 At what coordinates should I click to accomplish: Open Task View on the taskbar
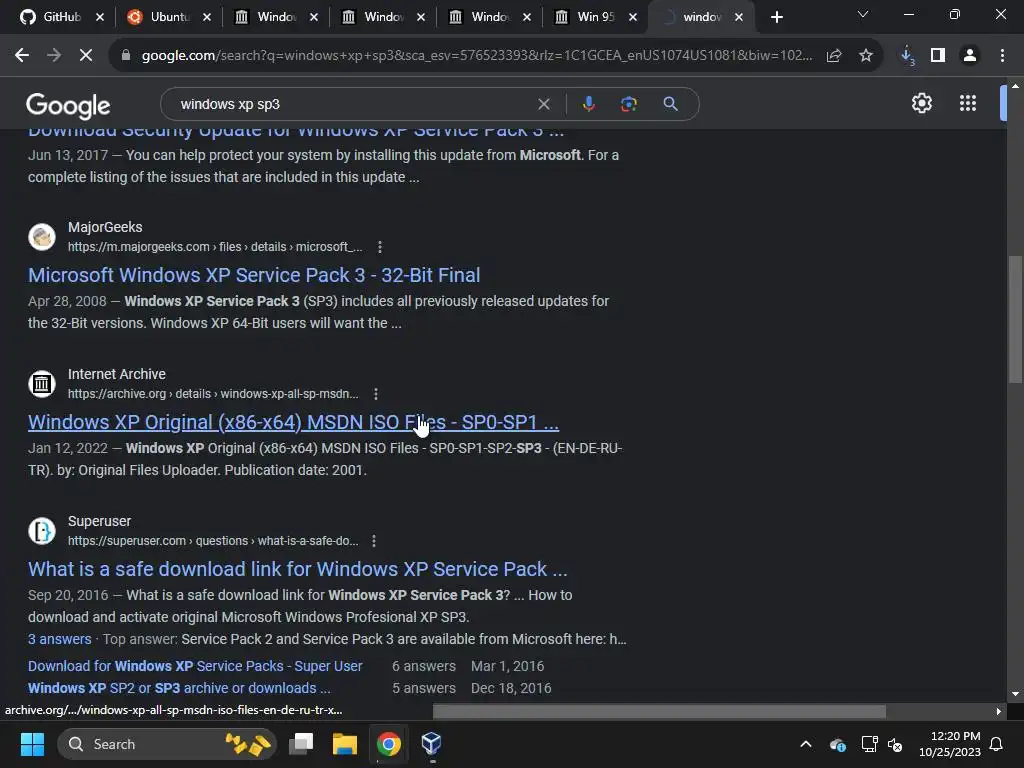302,744
